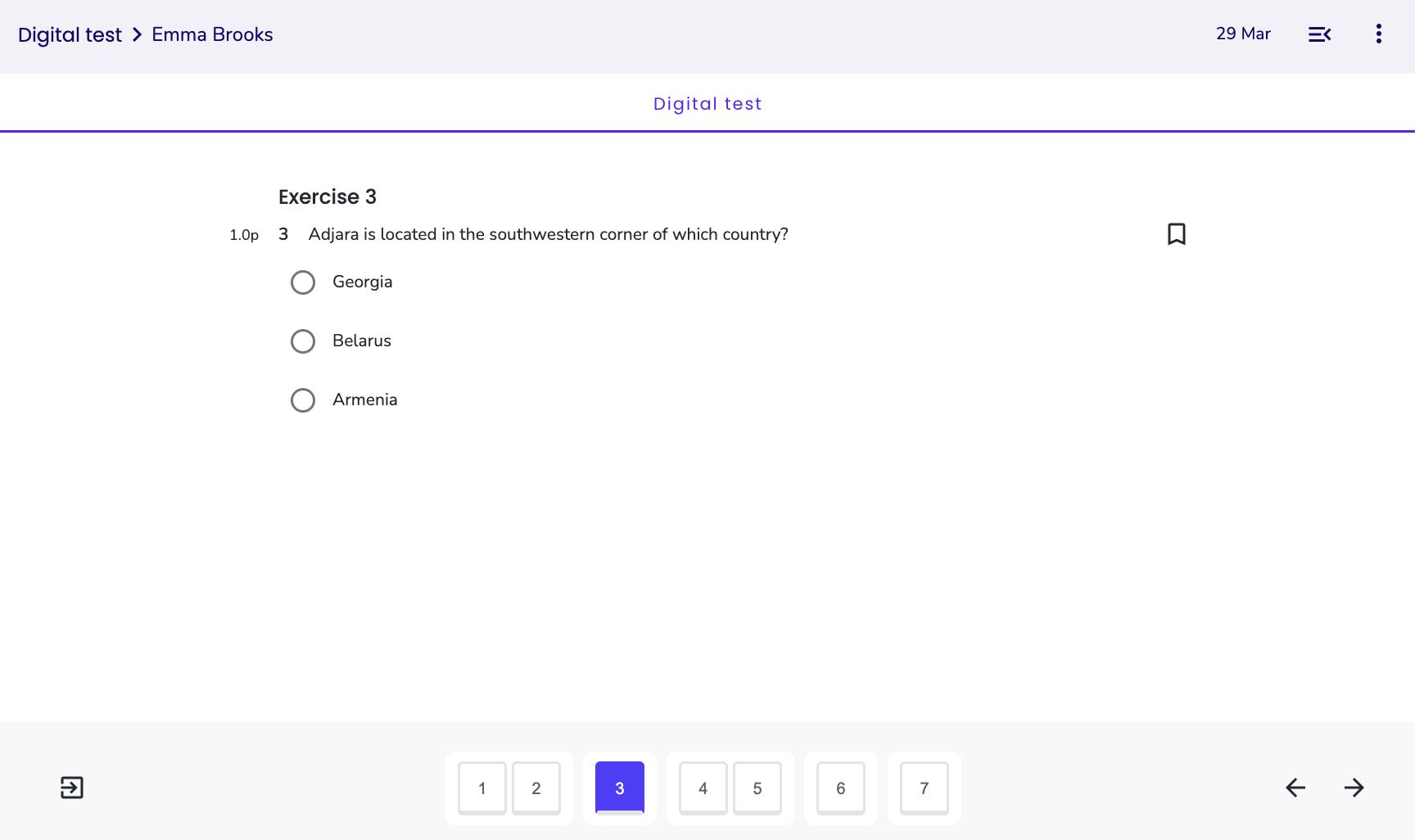This screenshot has width=1415, height=840.
Task: Jump to question 4
Action: click(703, 788)
